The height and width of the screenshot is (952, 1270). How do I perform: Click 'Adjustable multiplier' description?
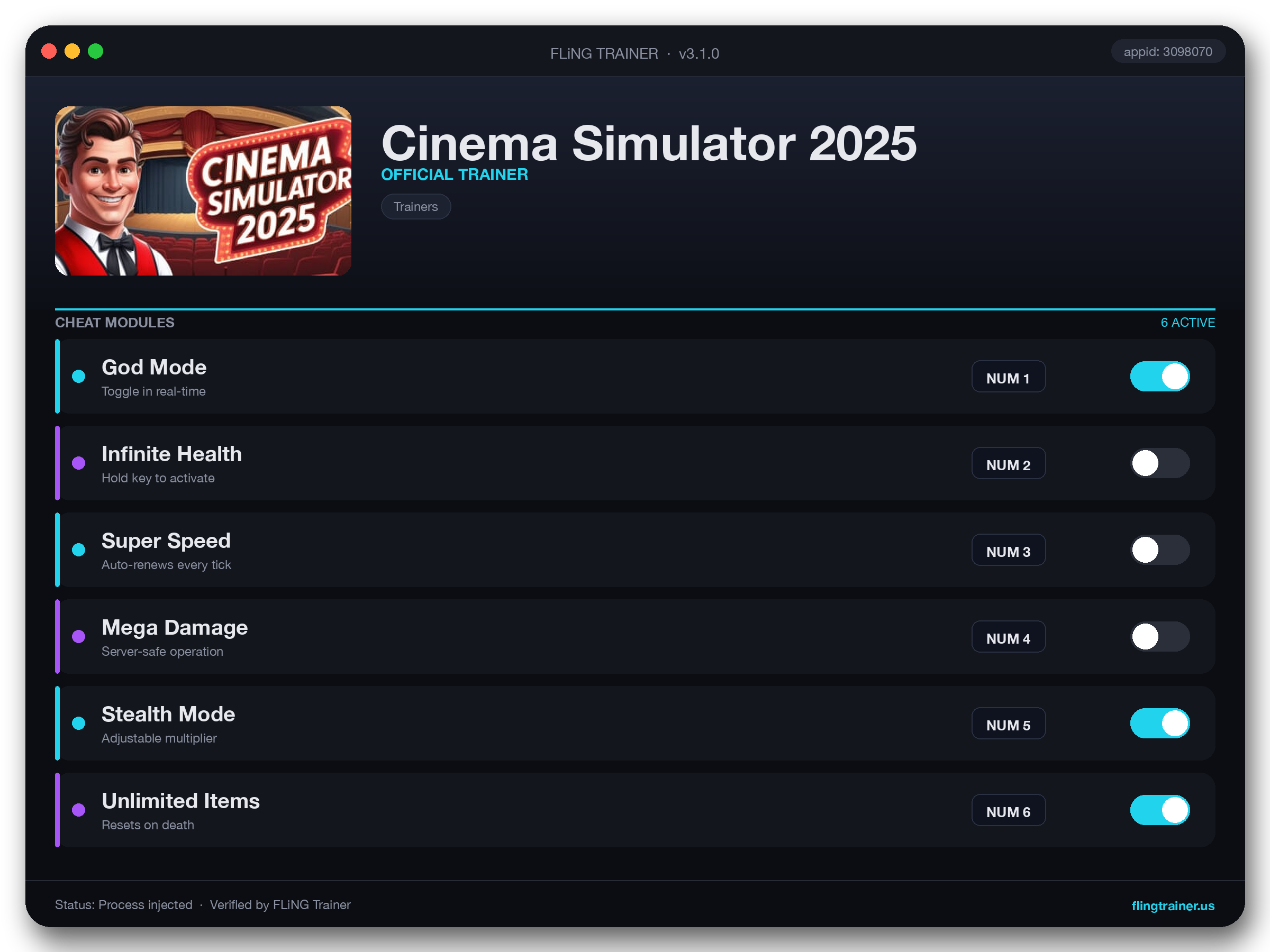click(x=159, y=738)
